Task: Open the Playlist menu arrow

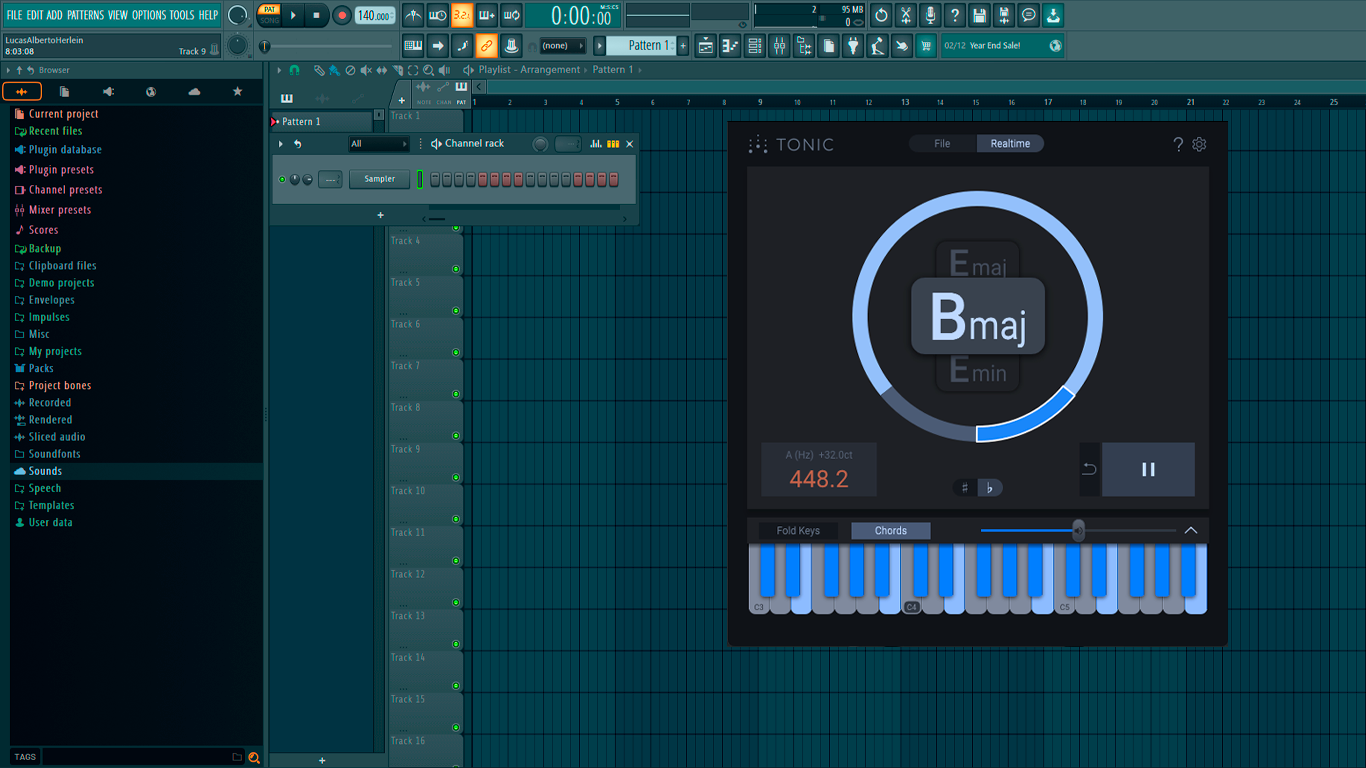Action: pos(279,70)
